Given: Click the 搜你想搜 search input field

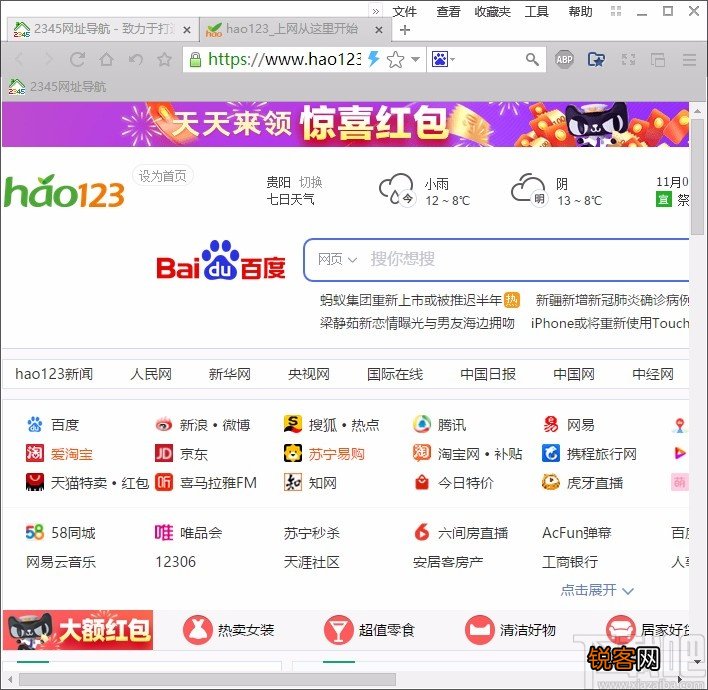Looking at the screenshot, I should click(528, 259).
